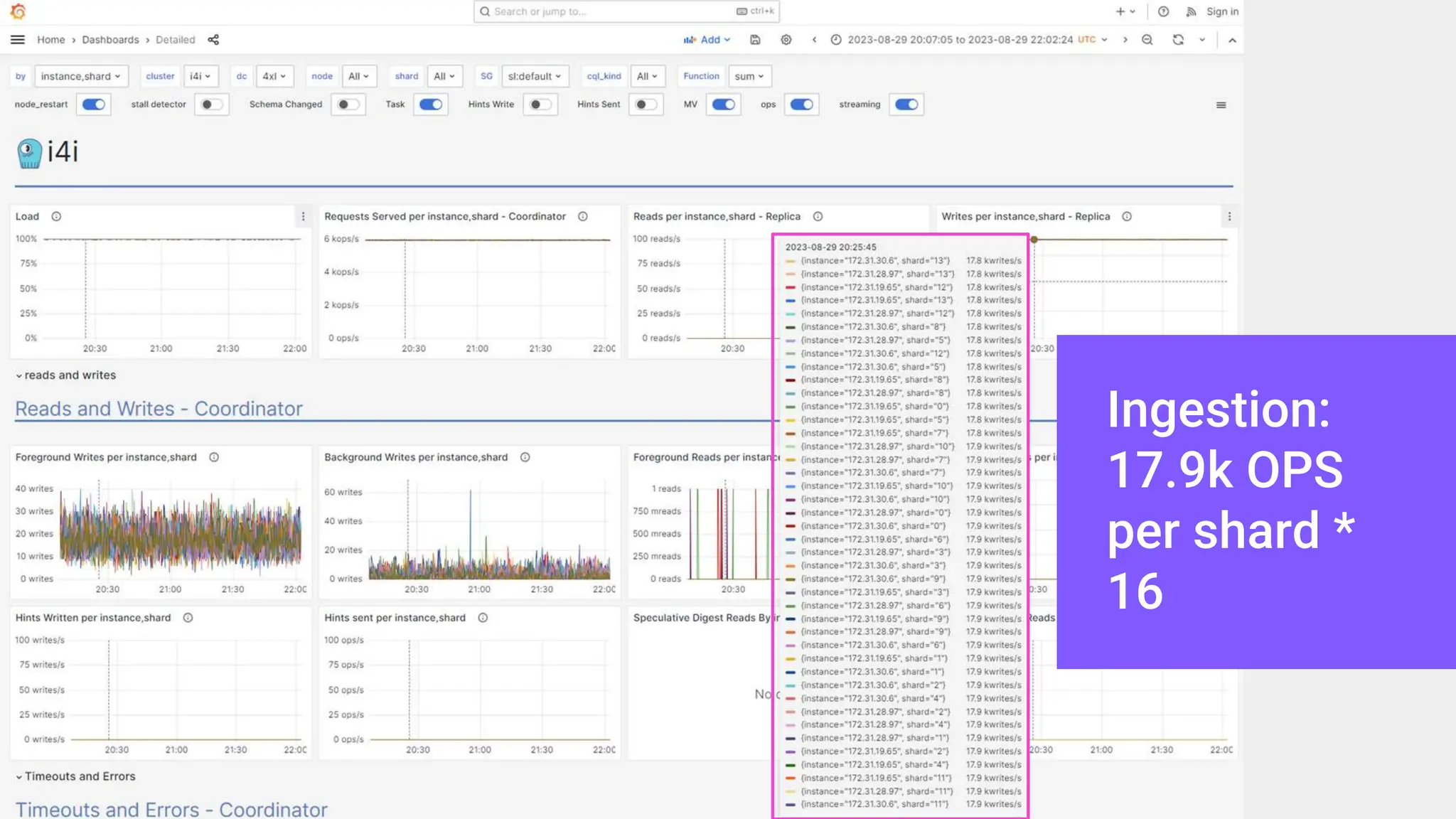Click info icon on Background Writes panel
This screenshot has width=1456, height=819.
525,457
